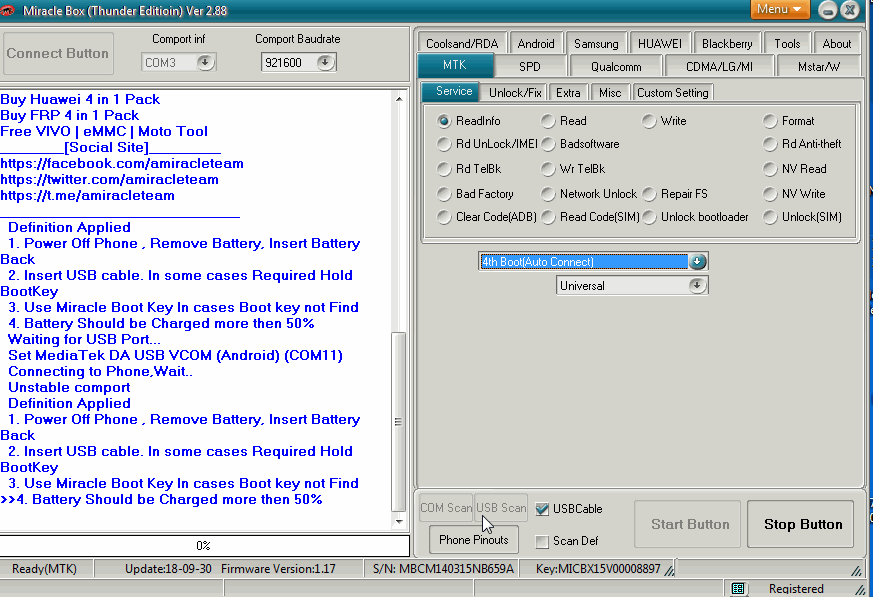873x597 pixels.
Task: Open the t.me/amiracleteam link
Action: [x=87, y=195]
